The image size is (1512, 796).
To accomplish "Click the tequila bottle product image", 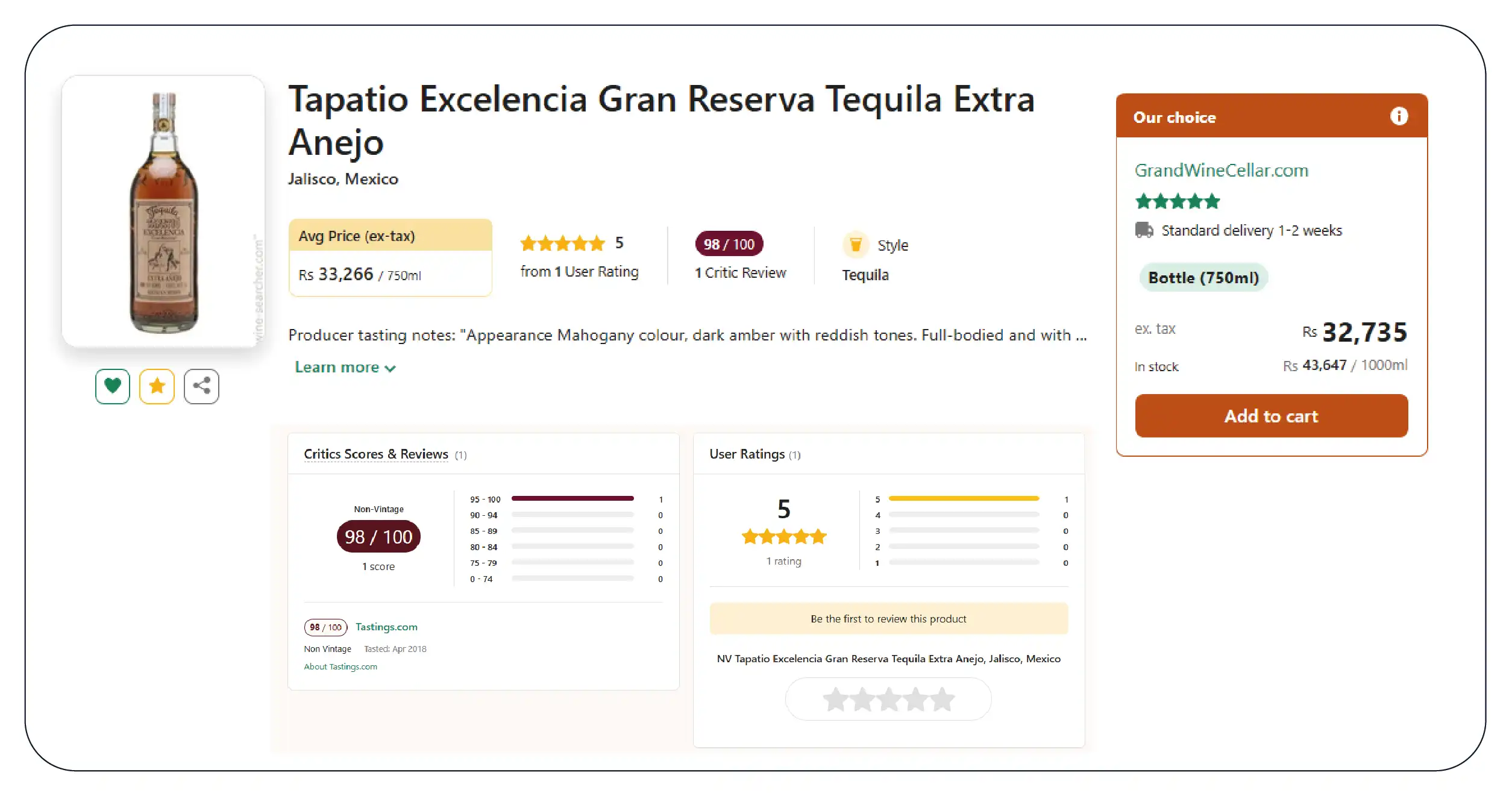I will (x=163, y=212).
